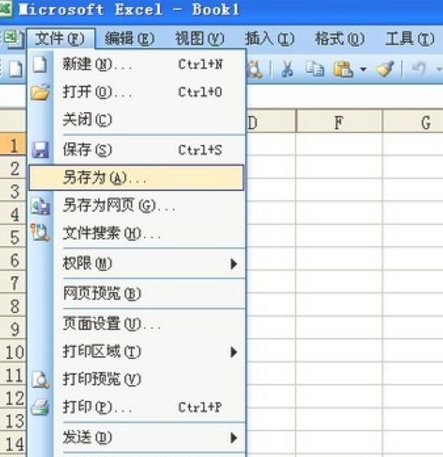The image size is (443, 457).
Task: Select row 8 header
Action: pos(13,306)
